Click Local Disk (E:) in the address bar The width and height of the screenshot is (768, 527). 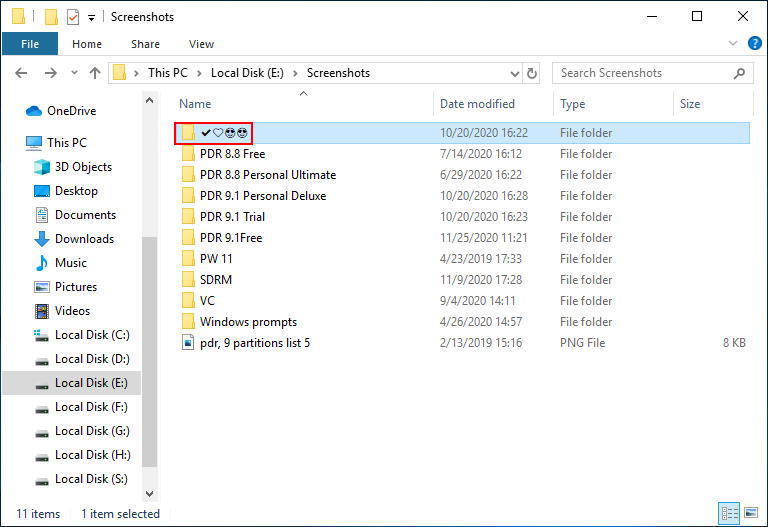point(247,73)
